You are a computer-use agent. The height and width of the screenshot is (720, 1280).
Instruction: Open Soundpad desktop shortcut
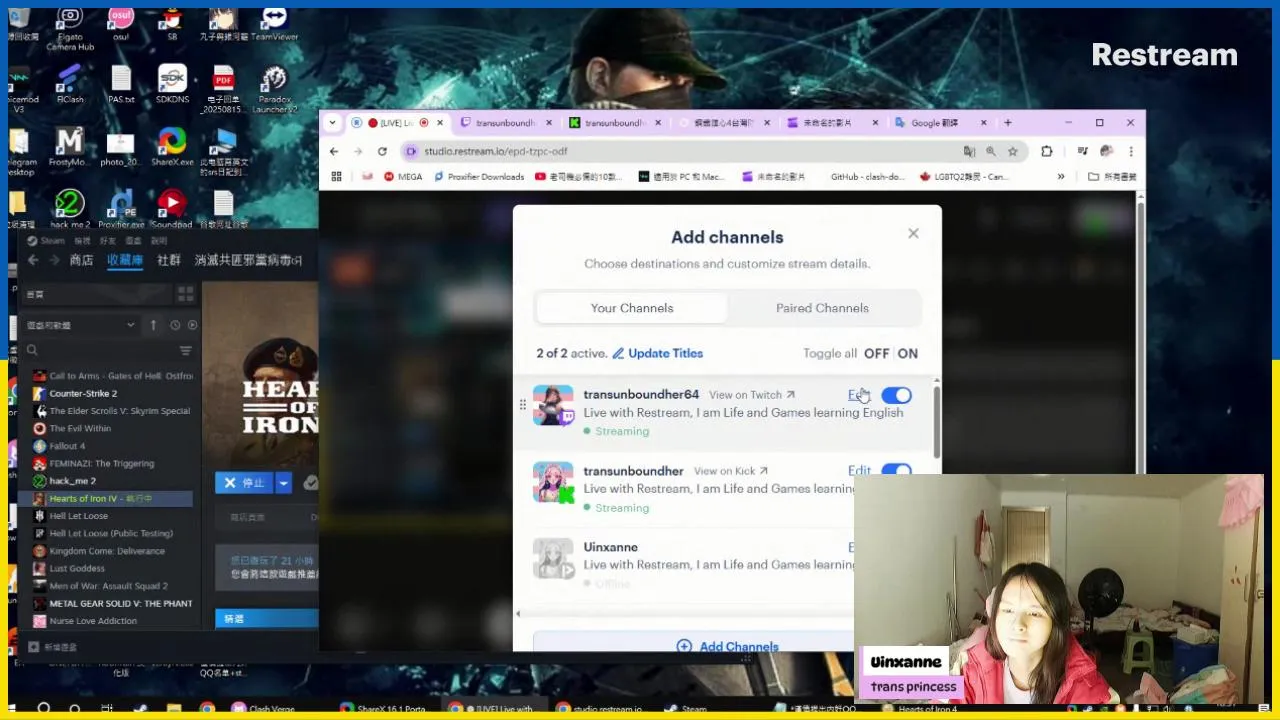pyautogui.click(x=172, y=210)
